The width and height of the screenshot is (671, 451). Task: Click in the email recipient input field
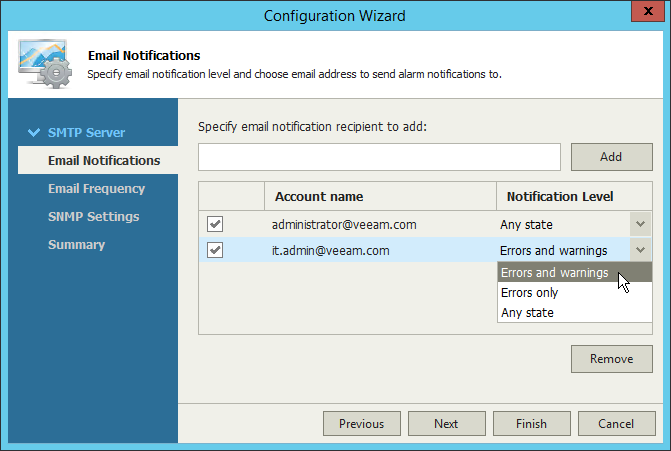click(379, 157)
